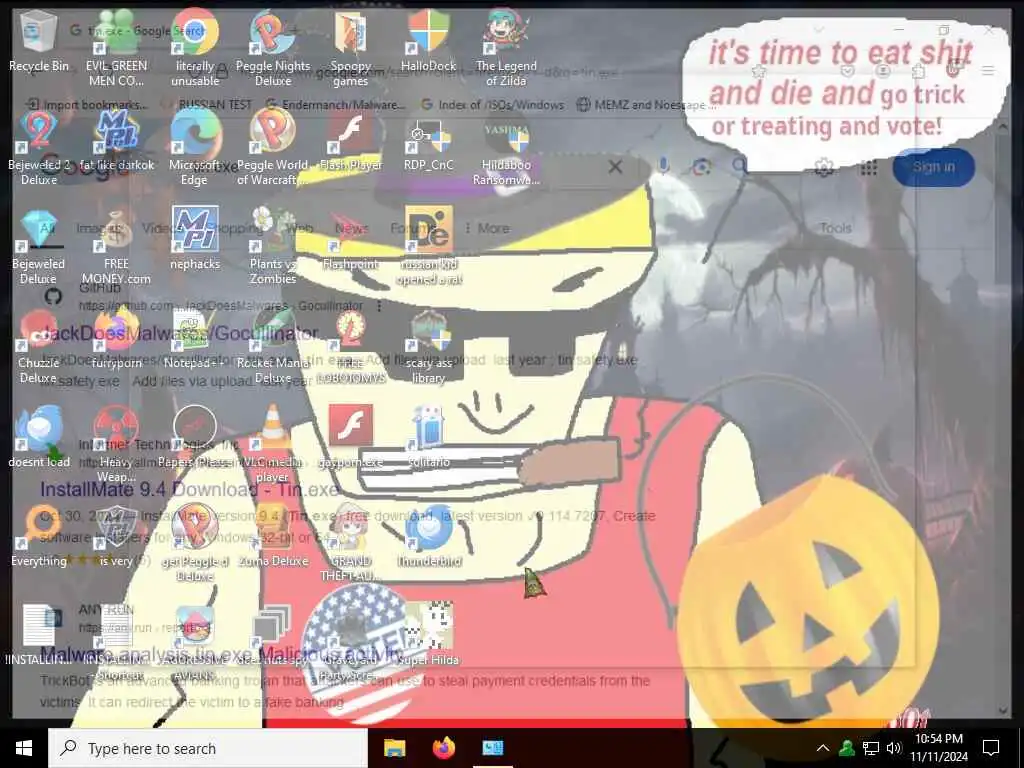Expand the More search options menu
The image size is (1024, 768).
[487, 228]
